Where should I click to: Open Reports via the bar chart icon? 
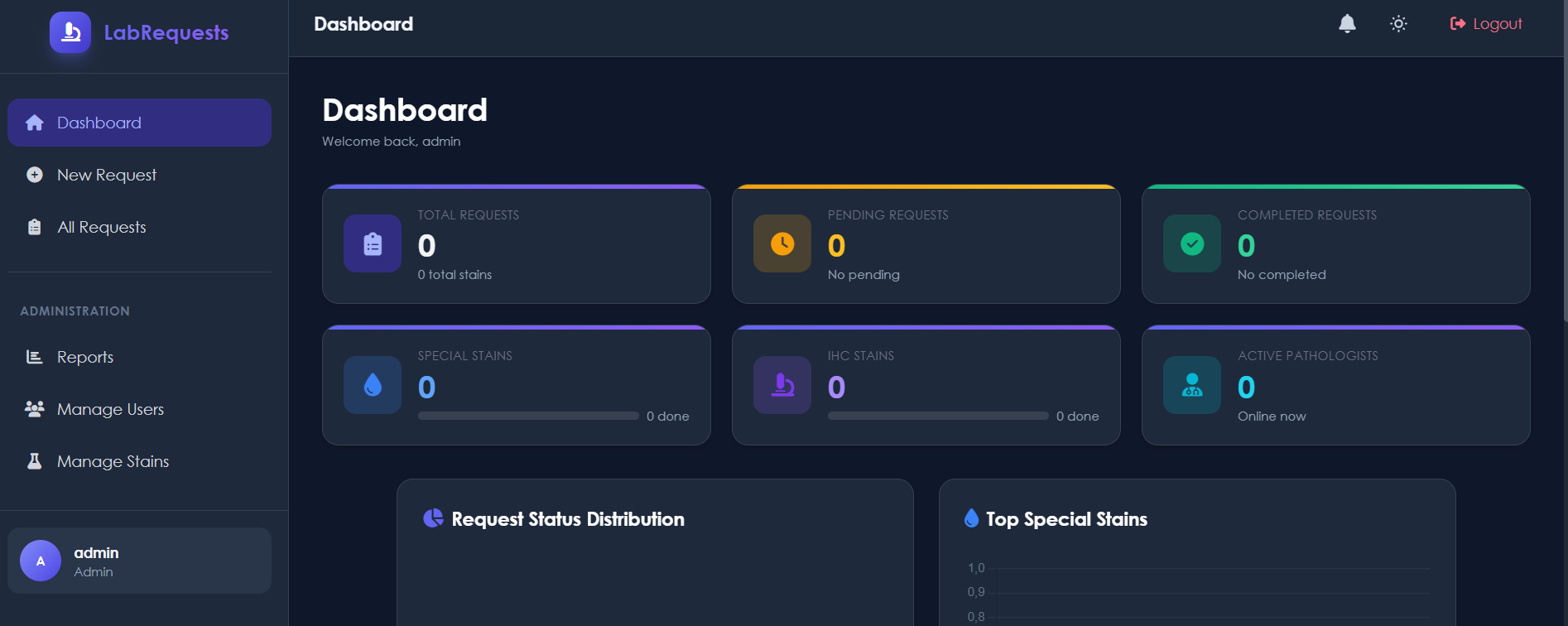point(34,356)
